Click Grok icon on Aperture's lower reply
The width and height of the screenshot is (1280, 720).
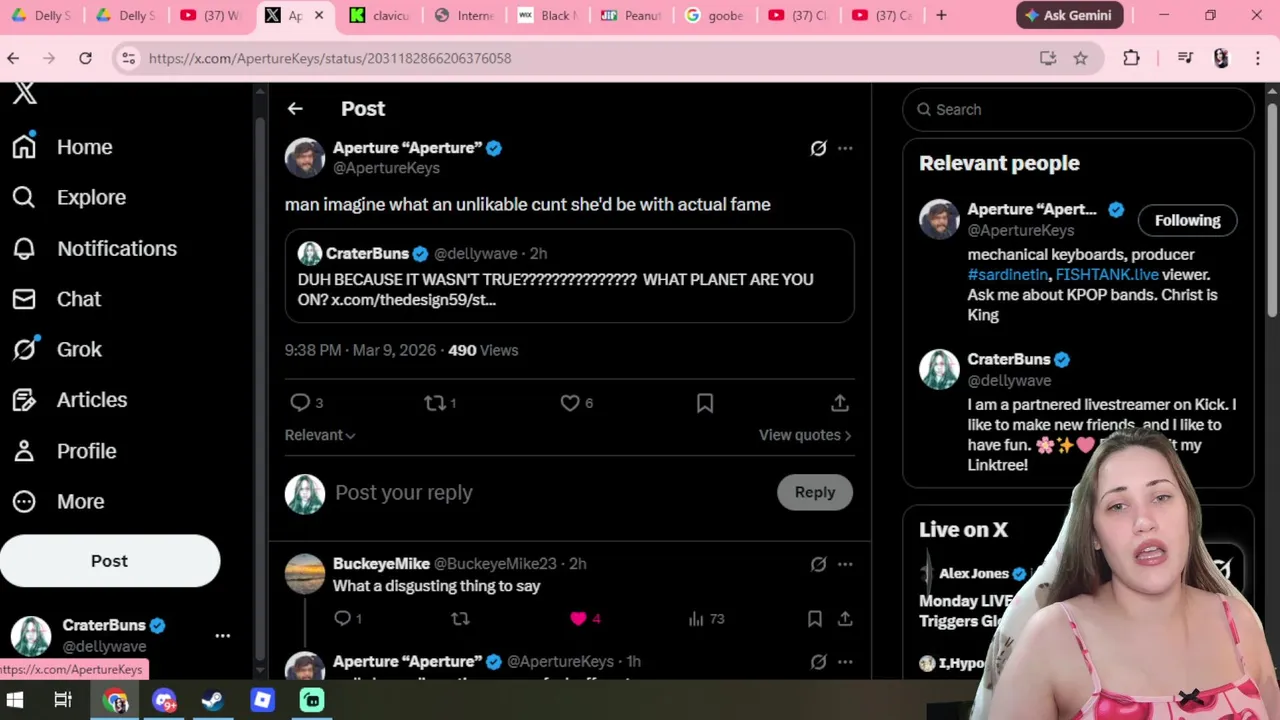(818, 661)
